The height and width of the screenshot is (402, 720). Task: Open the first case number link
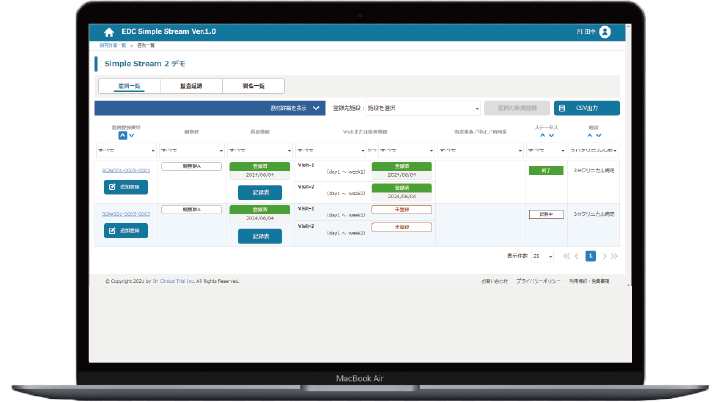coord(125,170)
